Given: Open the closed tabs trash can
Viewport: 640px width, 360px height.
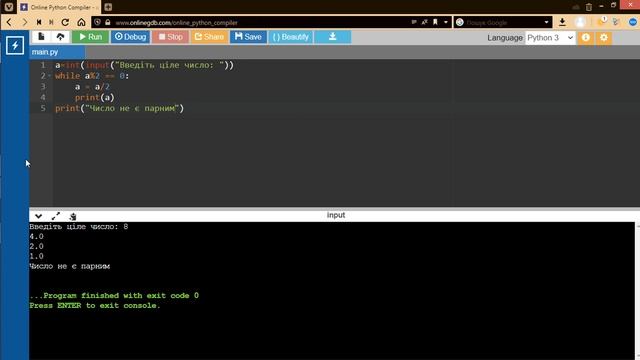Looking at the screenshot, I should (589, 7).
